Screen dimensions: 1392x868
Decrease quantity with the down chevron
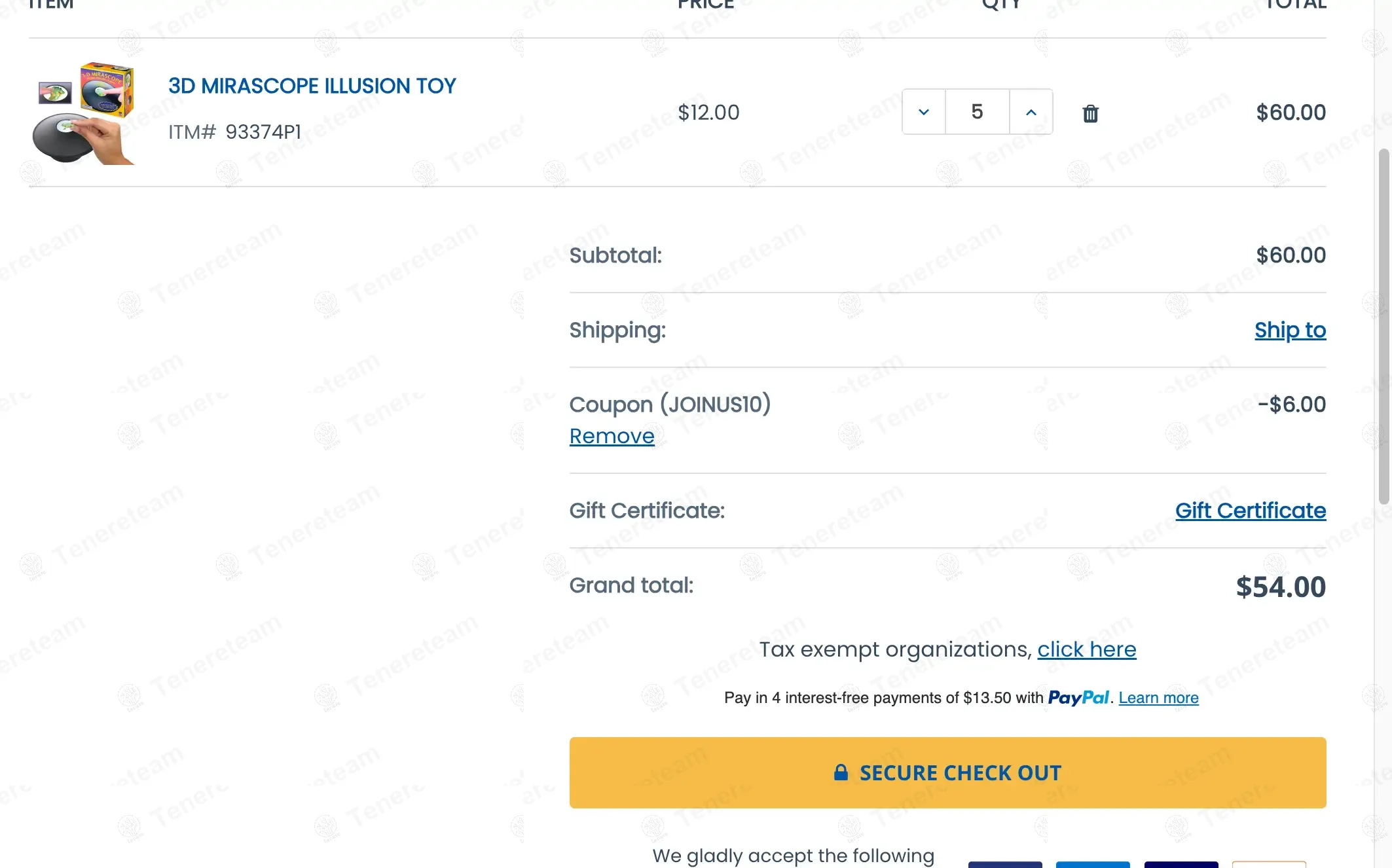coord(924,112)
